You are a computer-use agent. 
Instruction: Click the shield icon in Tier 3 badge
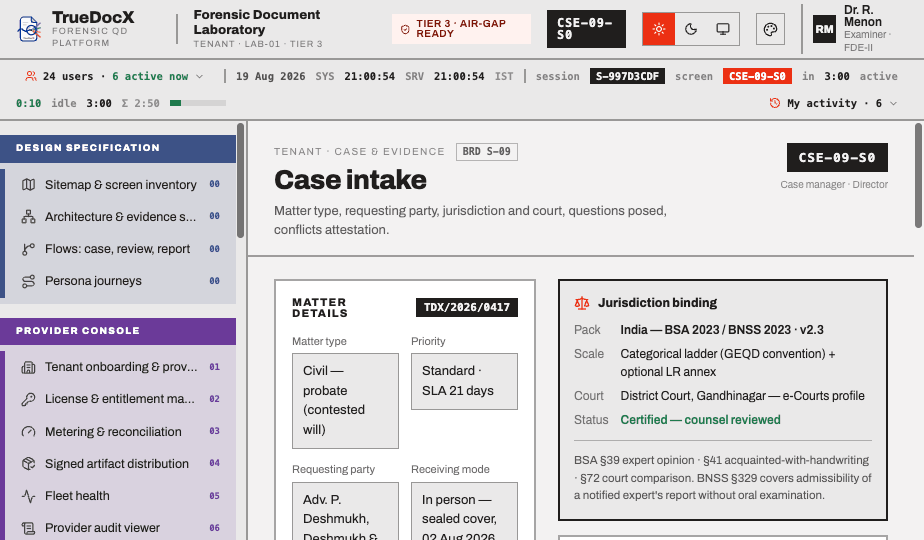[x=405, y=29]
